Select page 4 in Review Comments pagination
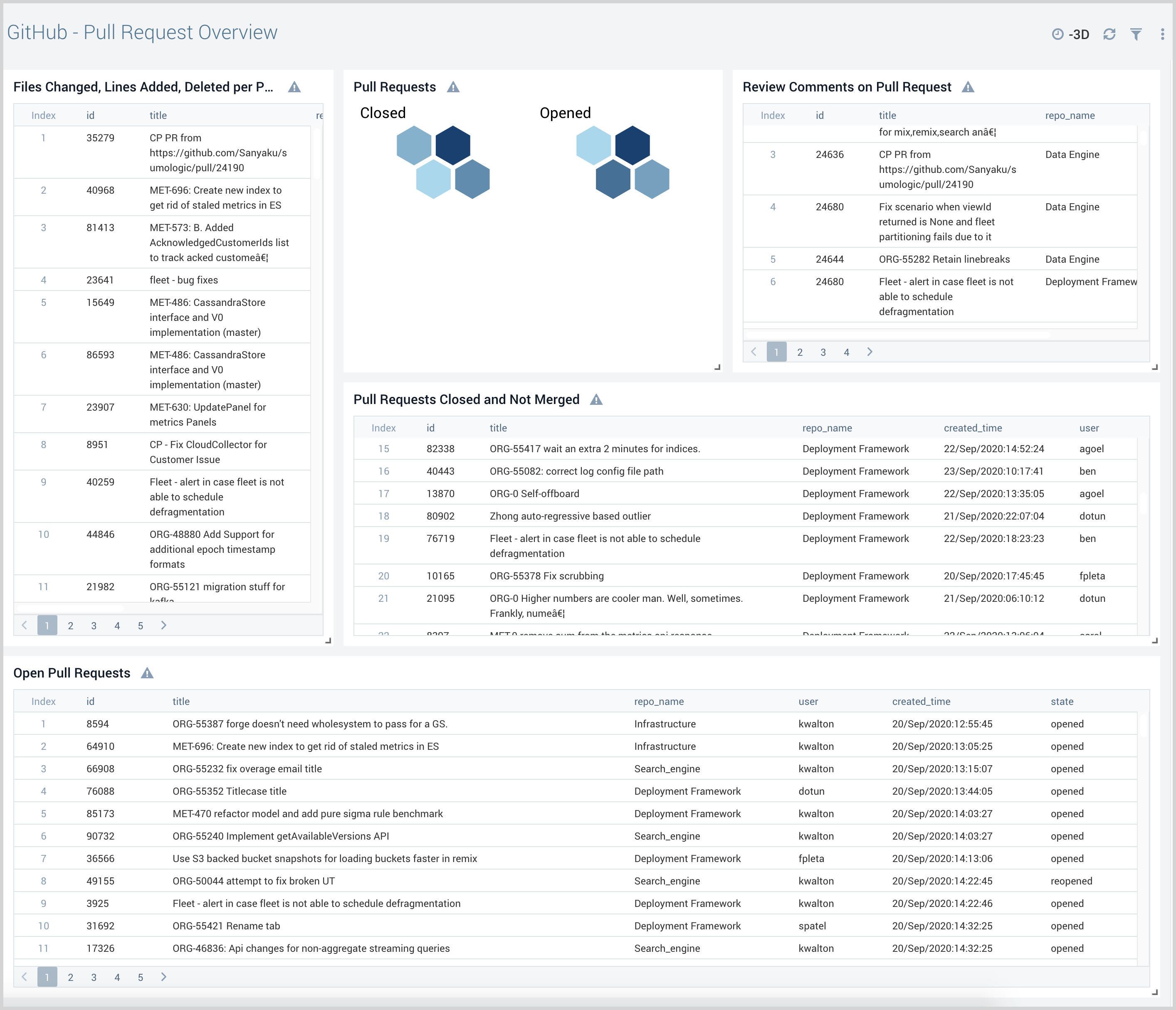This screenshot has width=1176, height=1010. tap(846, 352)
